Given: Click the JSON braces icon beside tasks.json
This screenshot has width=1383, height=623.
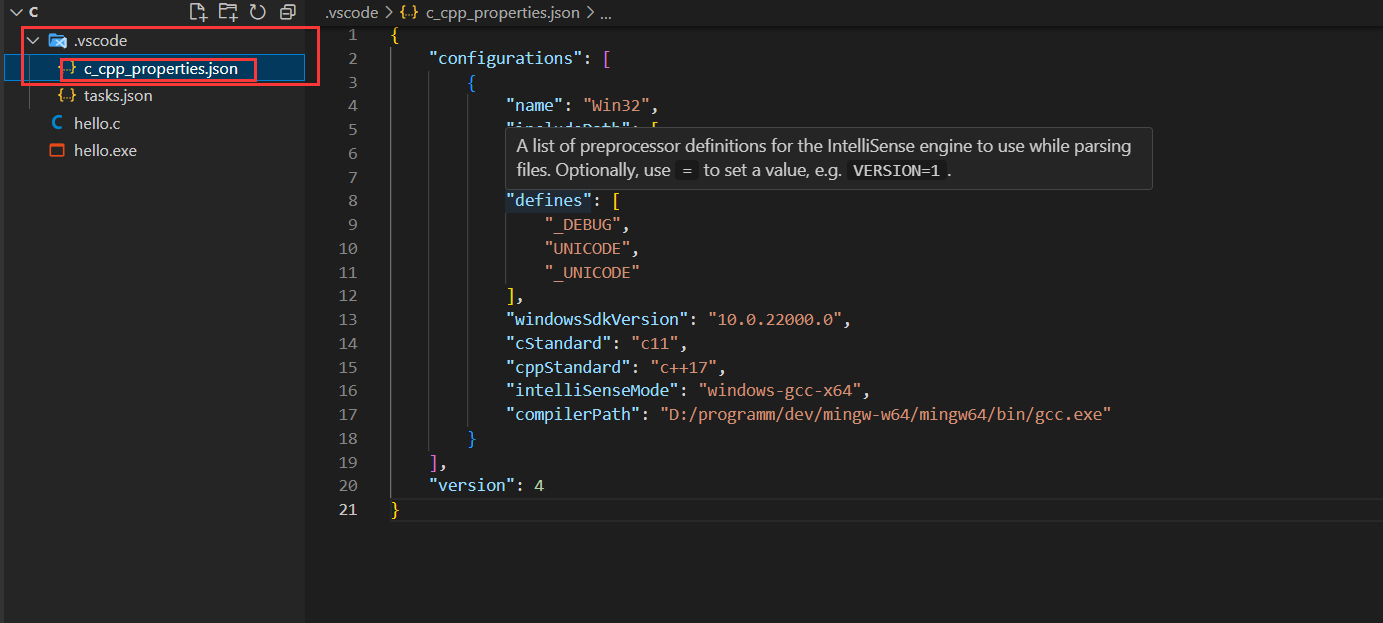Looking at the screenshot, I should 67,96.
